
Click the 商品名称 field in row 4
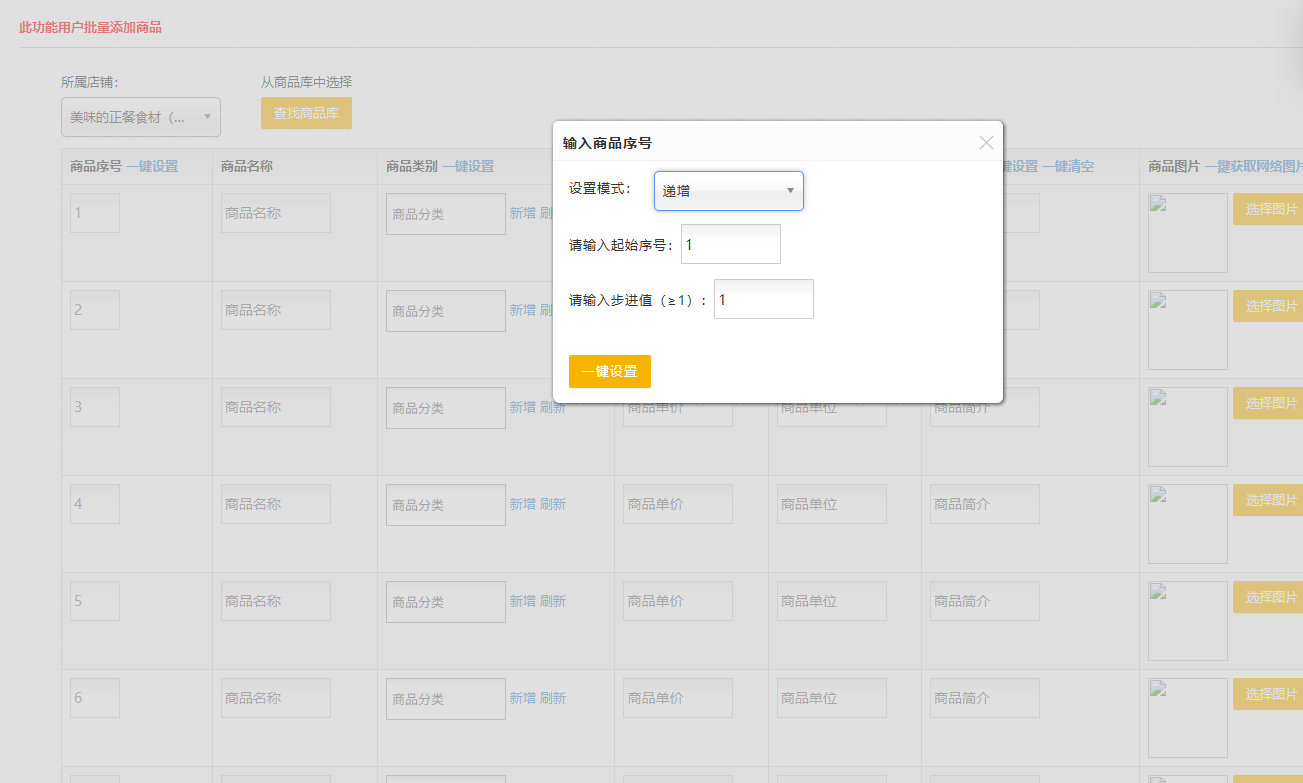coord(276,504)
